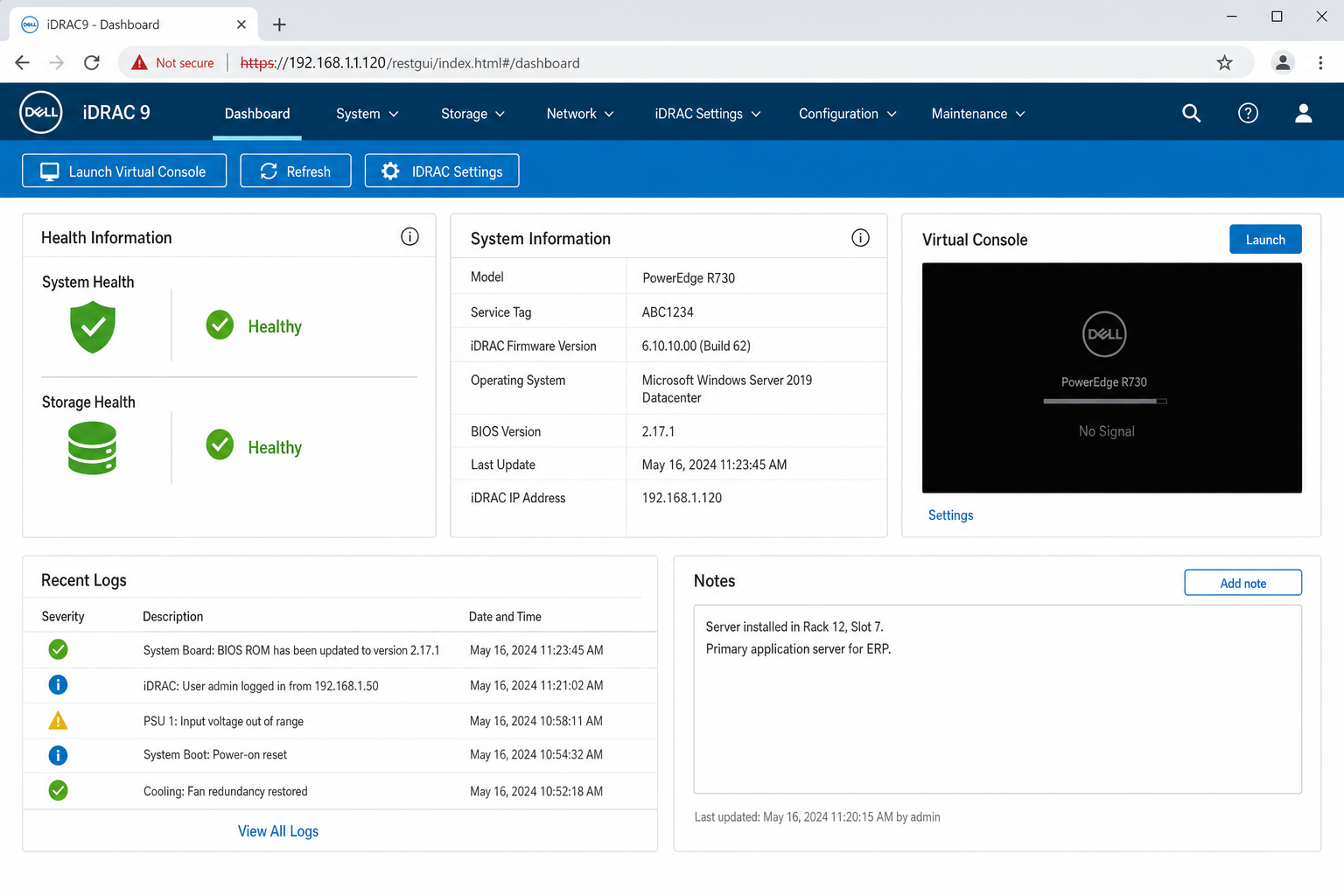The width and height of the screenshot is (1344, 896).
Task: Click info icon on System Boot log
Action: pos(58,755)
